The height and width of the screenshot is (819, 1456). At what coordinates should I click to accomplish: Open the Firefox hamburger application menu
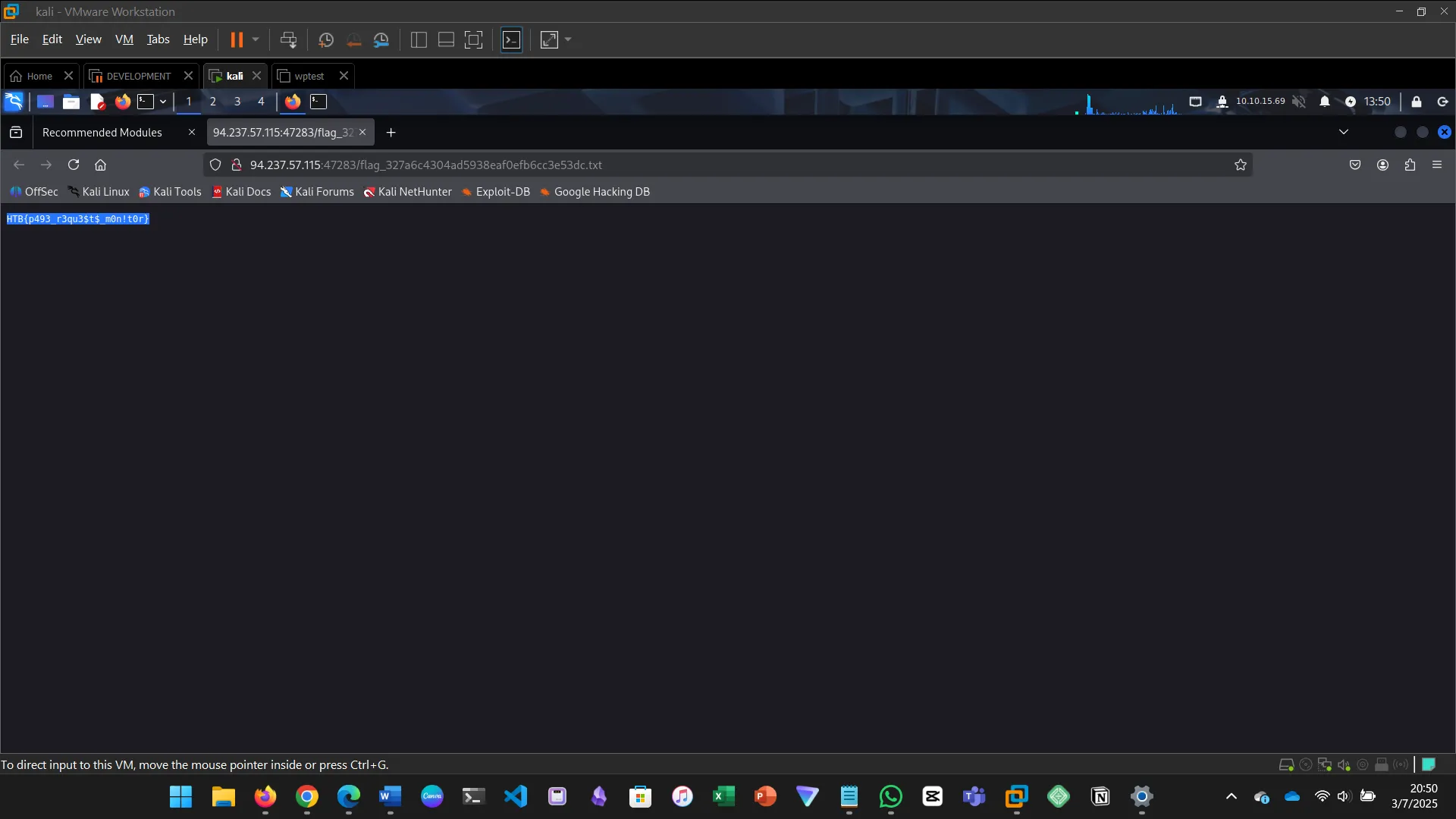click(x=1437, y=165)
